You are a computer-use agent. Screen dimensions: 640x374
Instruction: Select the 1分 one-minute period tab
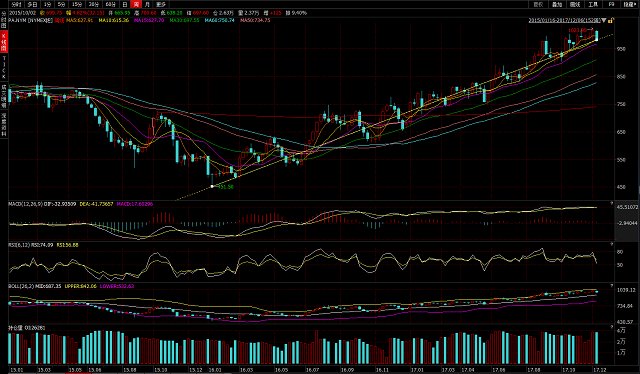coord(48,4)
